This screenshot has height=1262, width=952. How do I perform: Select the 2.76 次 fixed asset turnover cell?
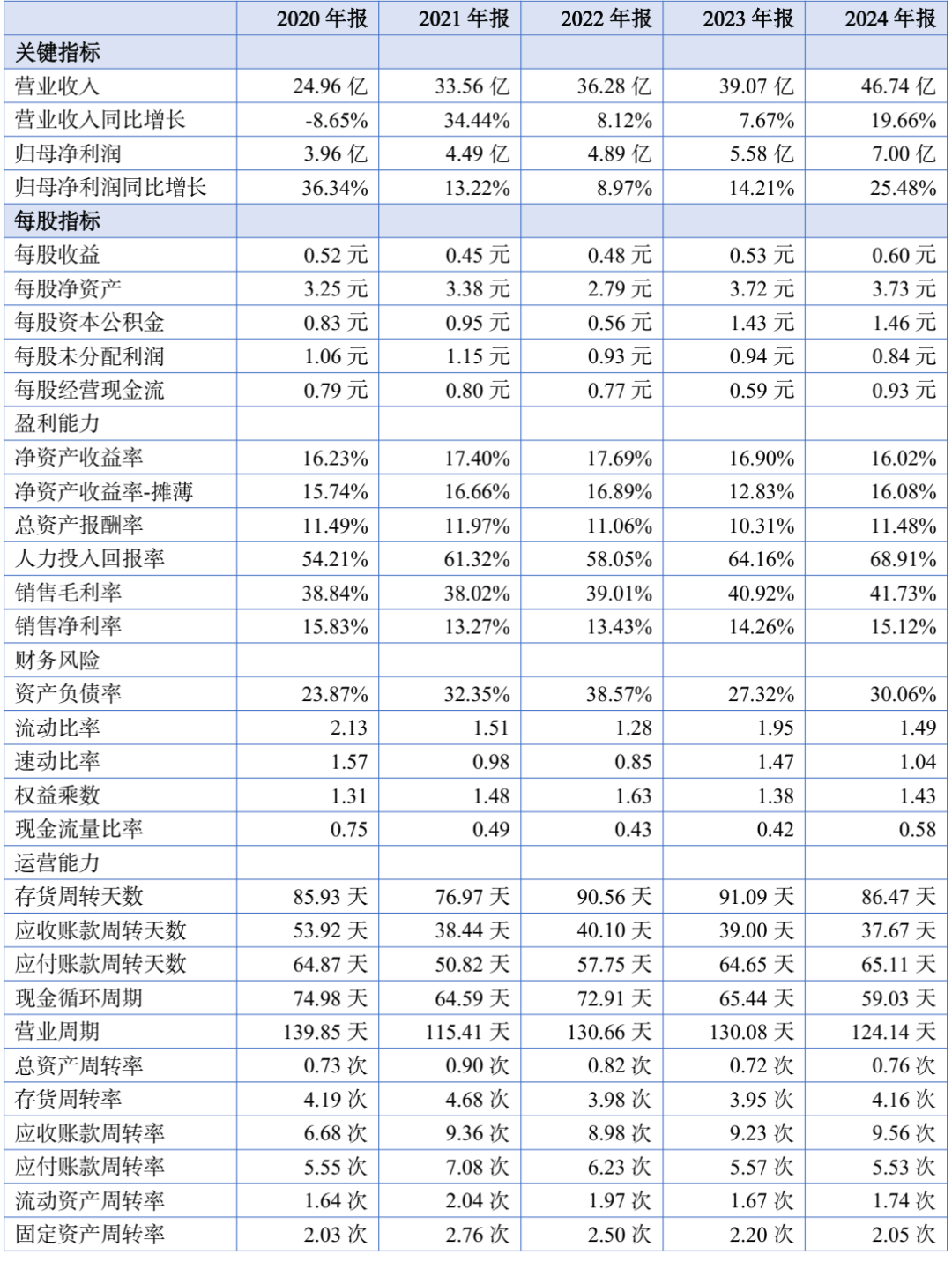[x=477, y=1234]
